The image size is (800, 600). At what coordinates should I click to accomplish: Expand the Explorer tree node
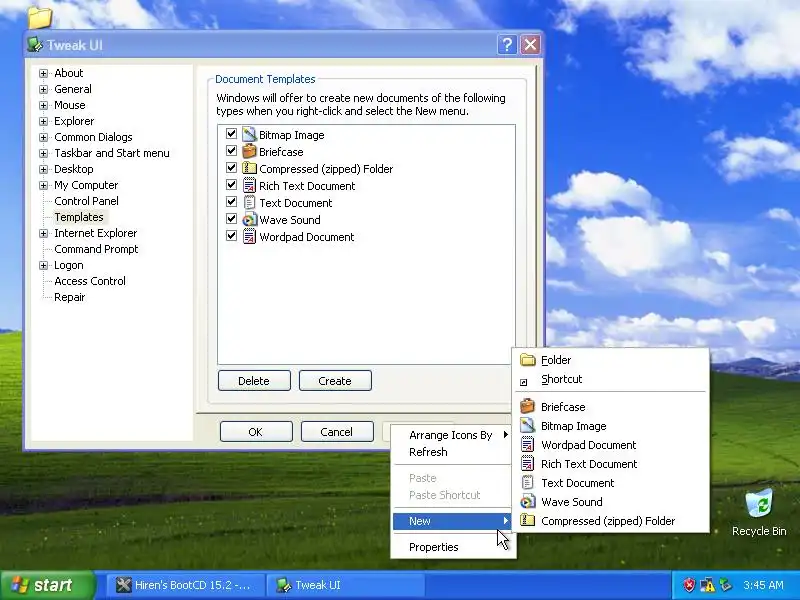coord(43,121)
